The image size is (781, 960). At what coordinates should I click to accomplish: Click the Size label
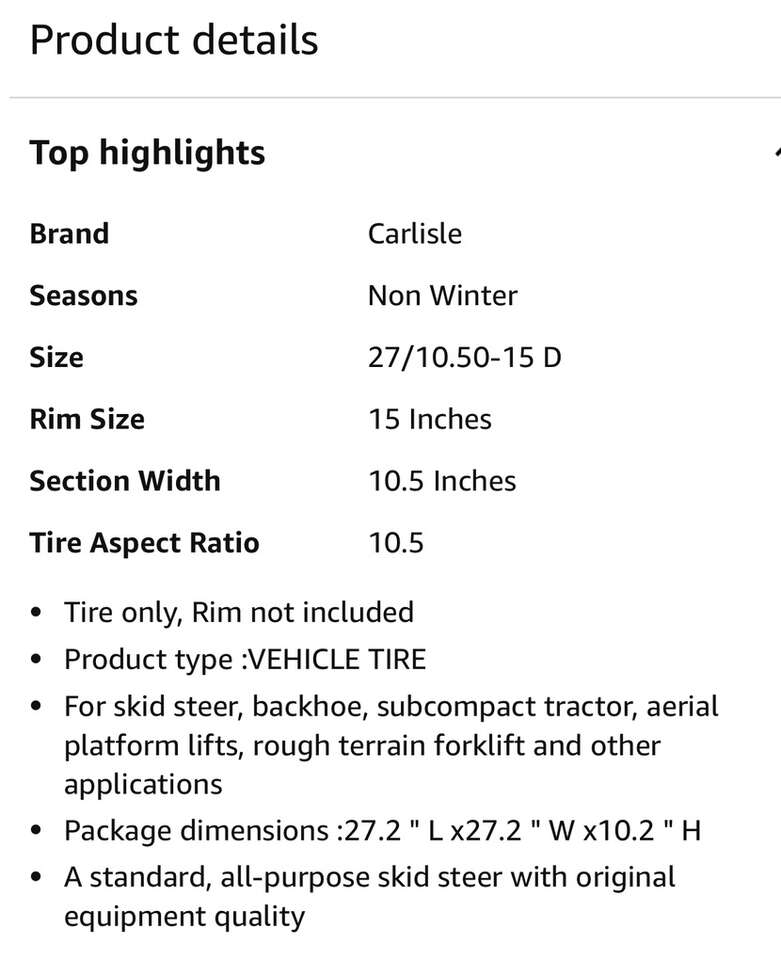(x=56, y=357)
